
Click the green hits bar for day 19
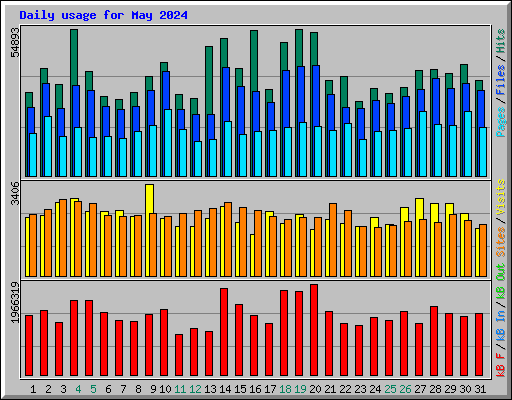tap(299, 48)
